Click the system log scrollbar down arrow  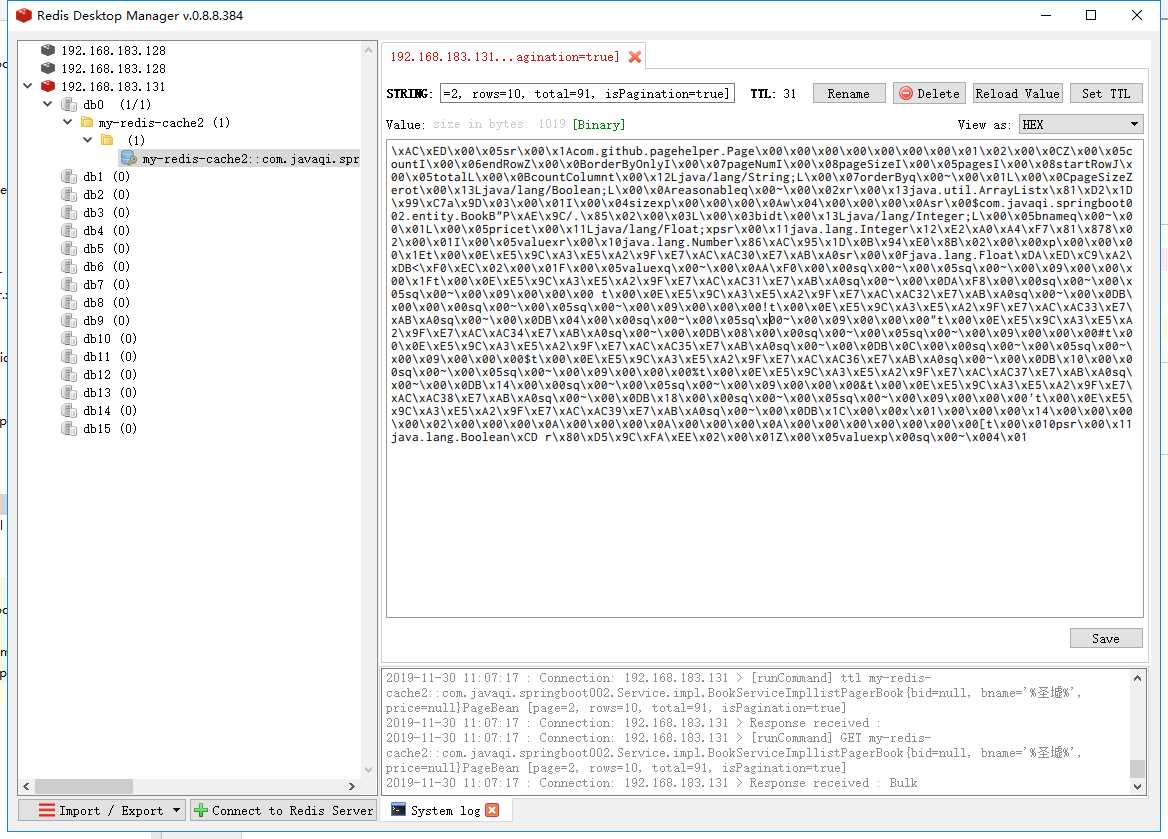click(1137, 786)
